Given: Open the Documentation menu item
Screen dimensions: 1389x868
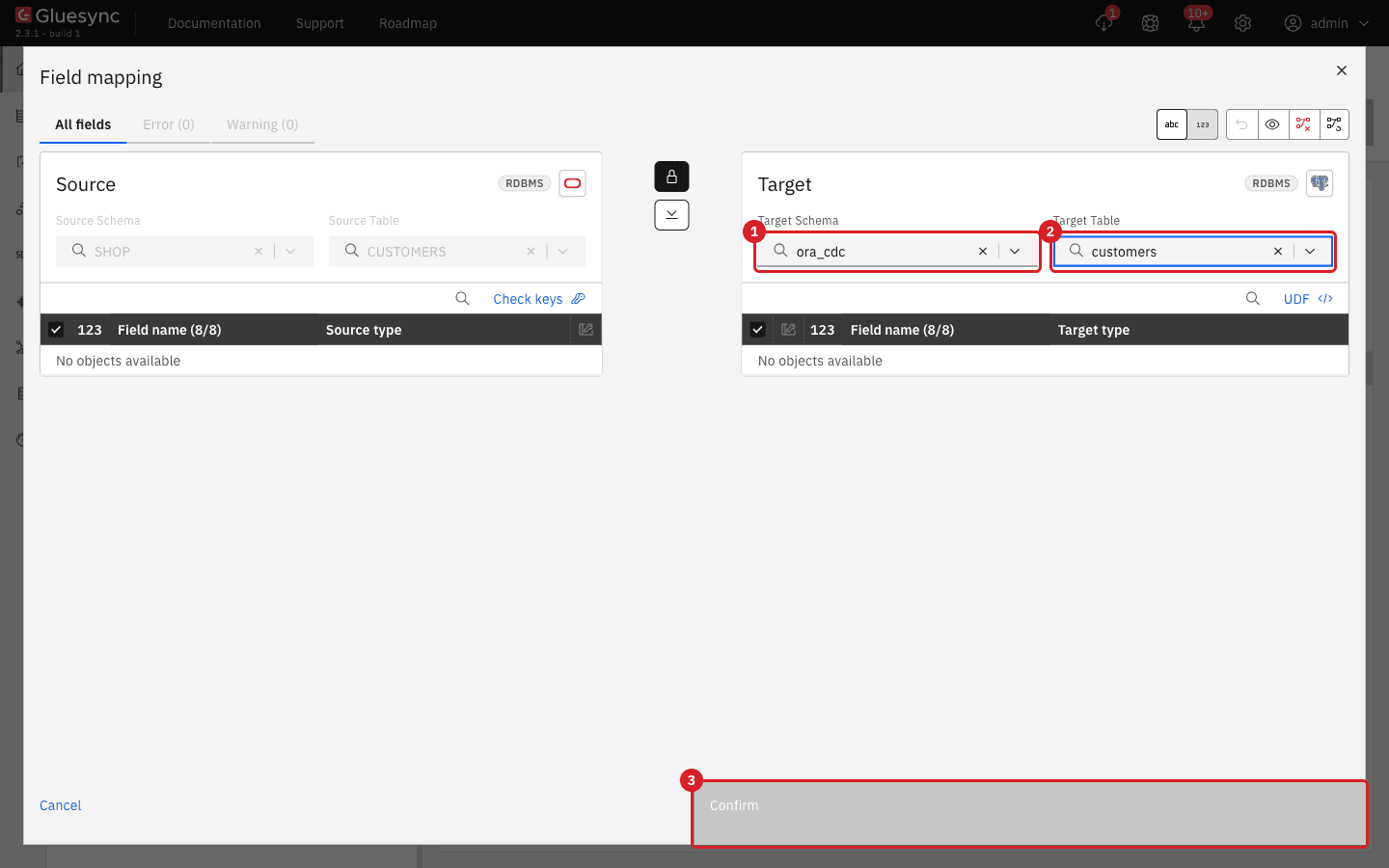Looking at the screenshot, I should coord(214,23).
